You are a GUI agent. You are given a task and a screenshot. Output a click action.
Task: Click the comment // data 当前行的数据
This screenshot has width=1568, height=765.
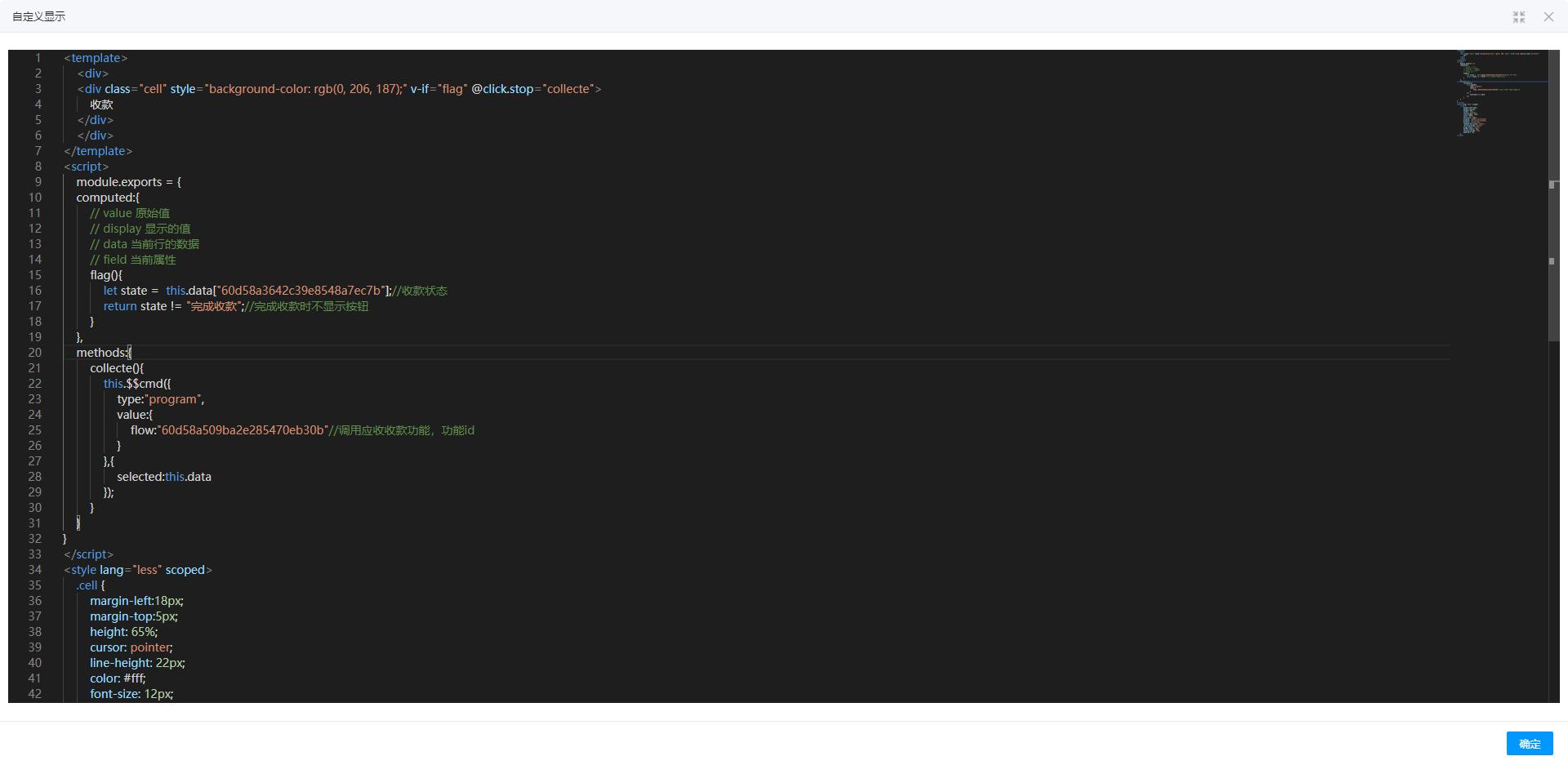pos(145,244)
